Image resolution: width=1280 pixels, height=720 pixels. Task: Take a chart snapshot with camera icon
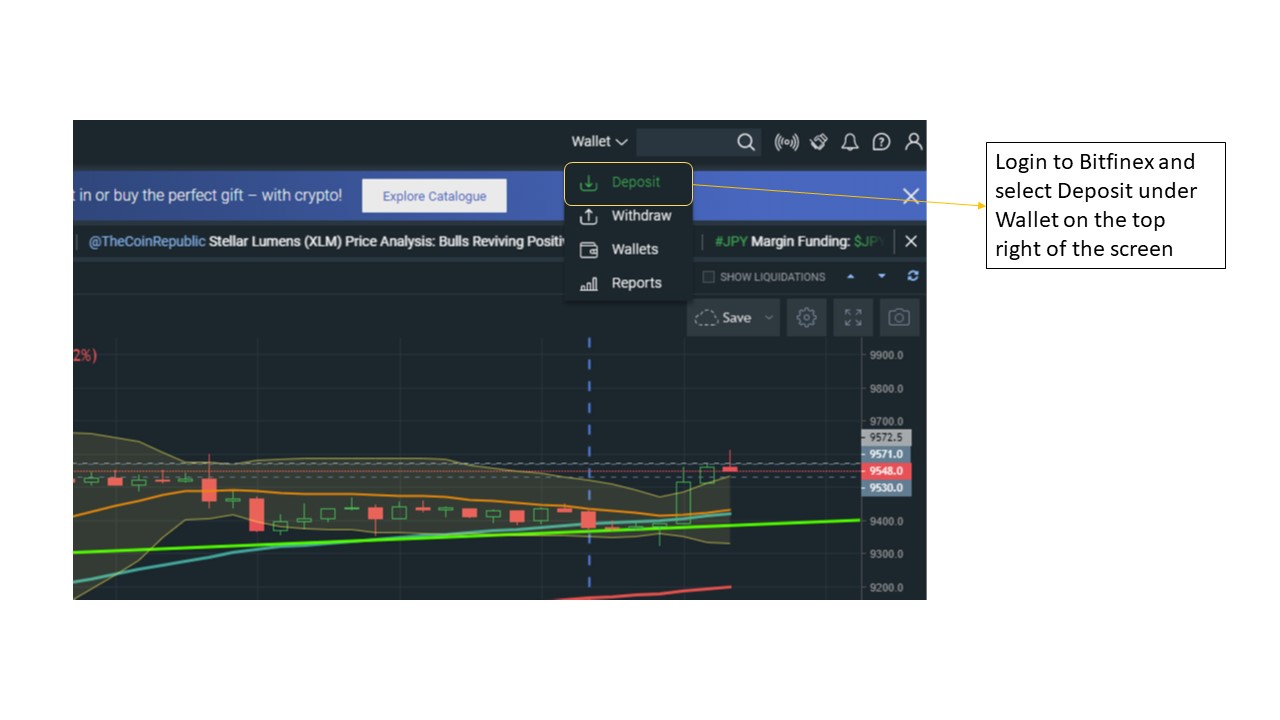899,318
